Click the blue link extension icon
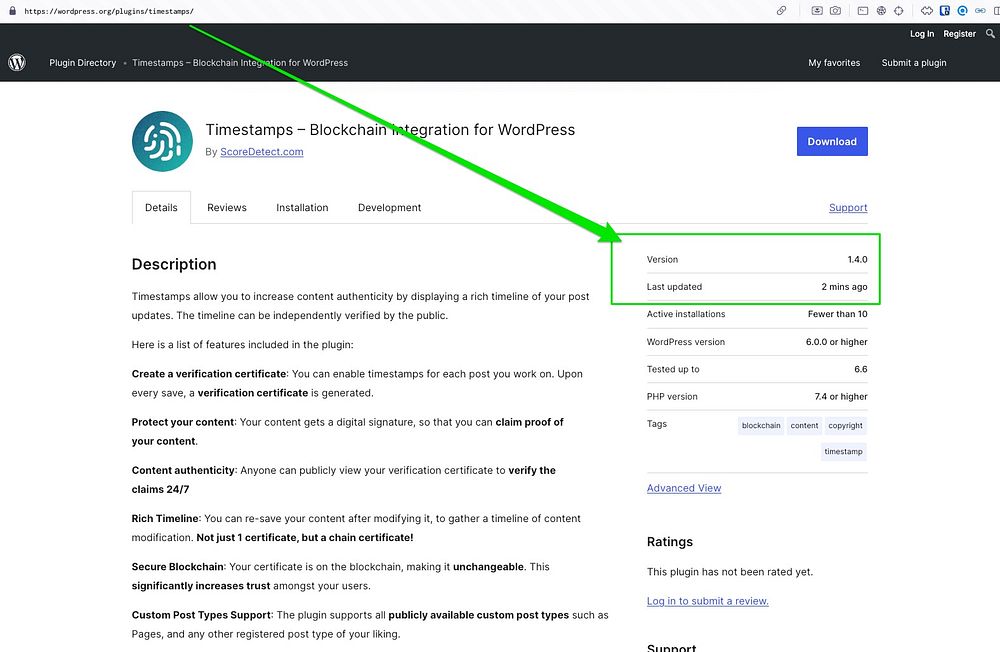The width and height of the screenshot is (1000, 652). coord(980,11)
